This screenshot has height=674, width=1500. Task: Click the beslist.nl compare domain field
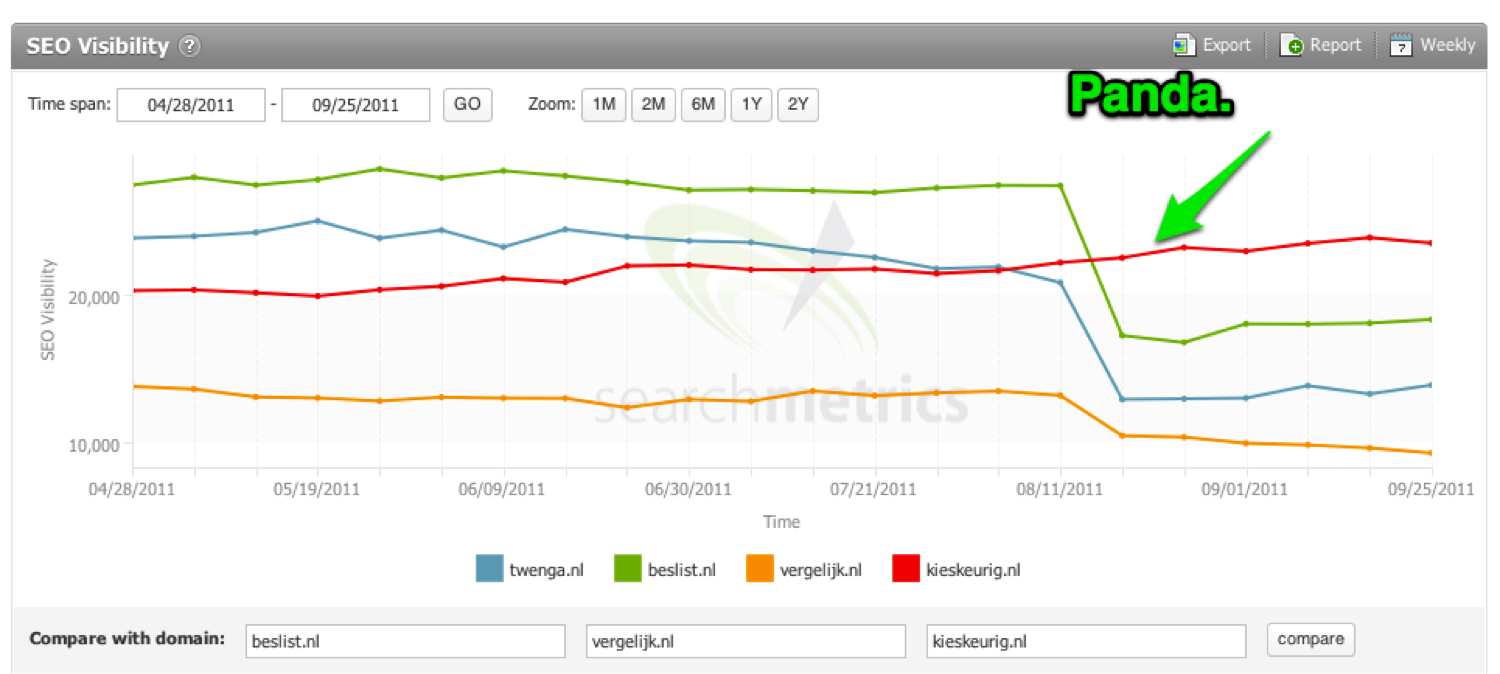(405, 641)
